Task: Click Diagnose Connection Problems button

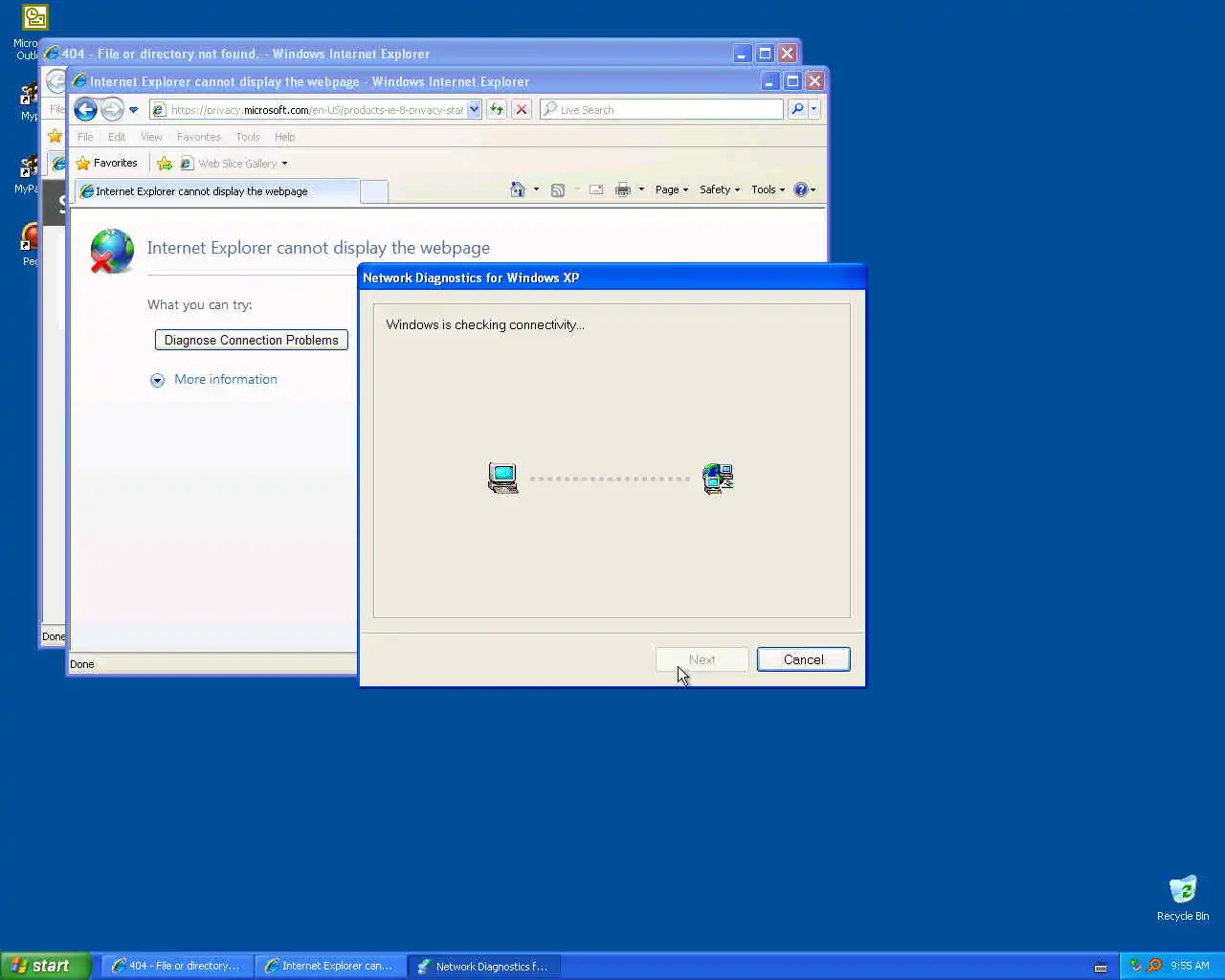Action: coord(252,340)
